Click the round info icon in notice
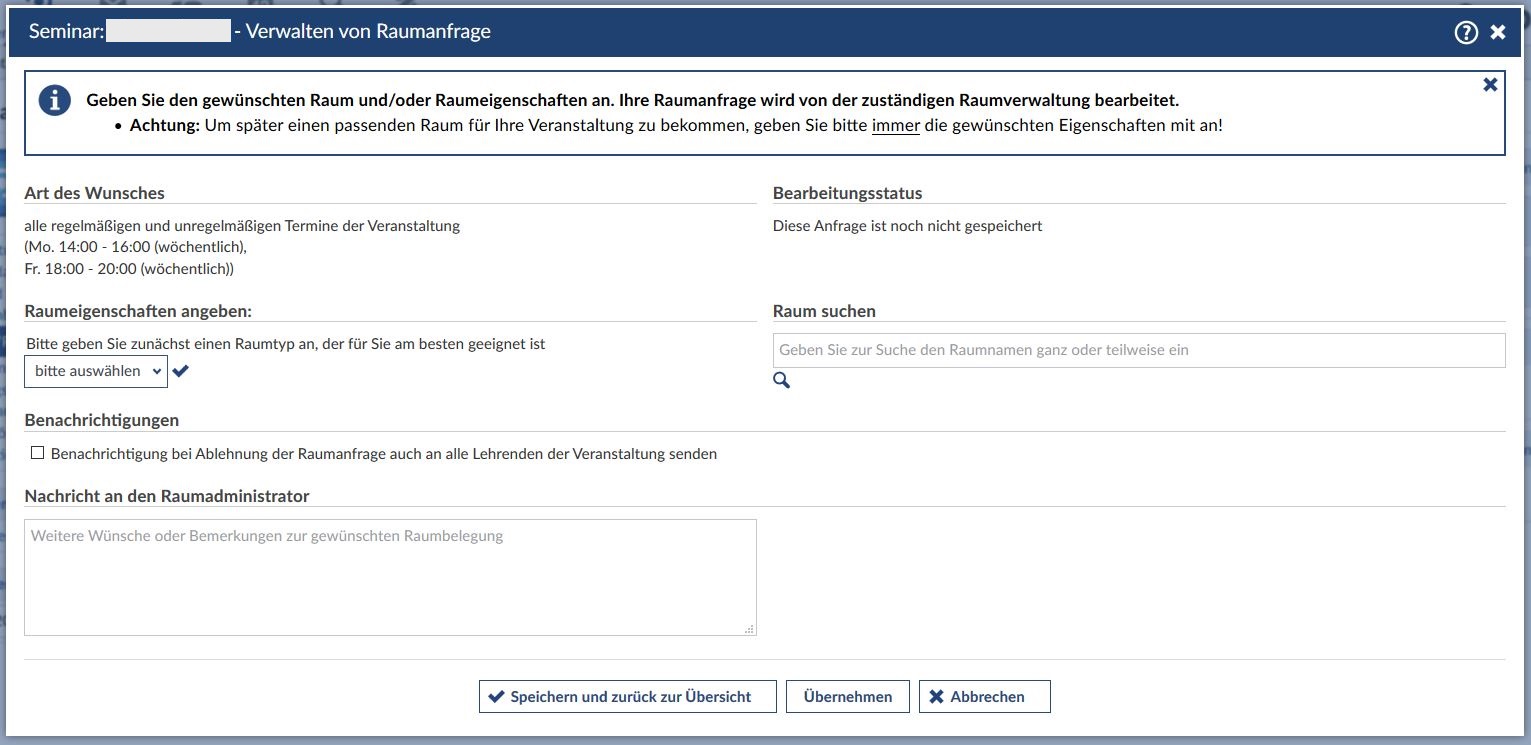This screenshot has height=745, width=1531. (55, 101)
